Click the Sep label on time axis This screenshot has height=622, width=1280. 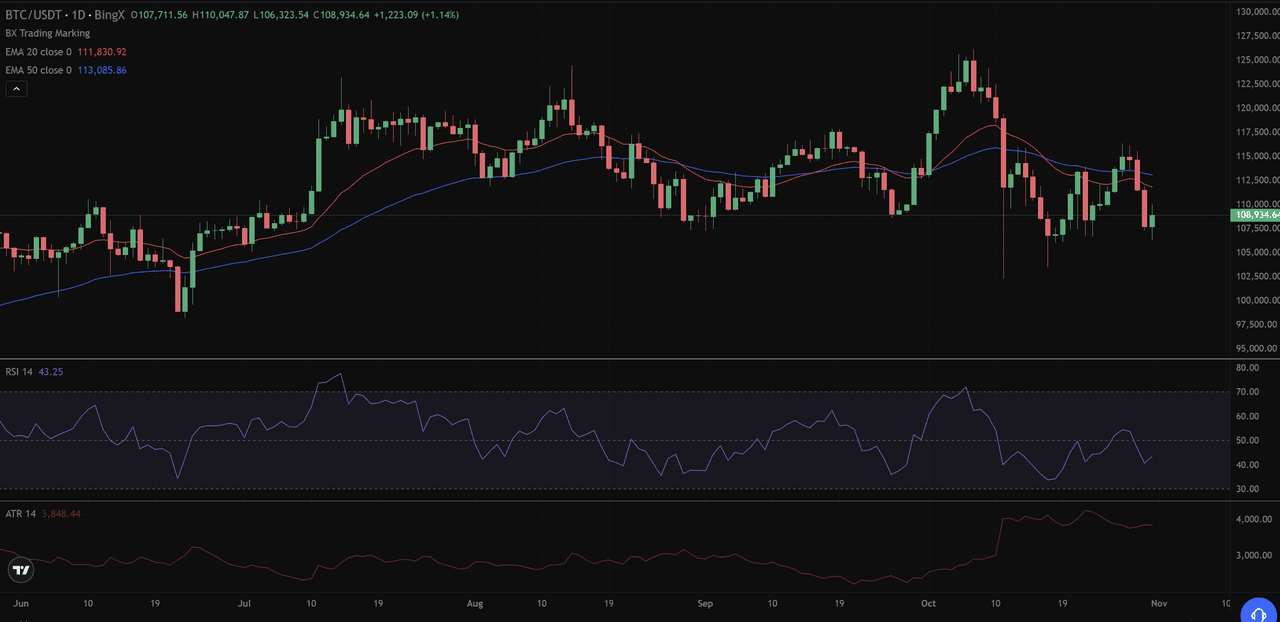click(x=705, y=604)
